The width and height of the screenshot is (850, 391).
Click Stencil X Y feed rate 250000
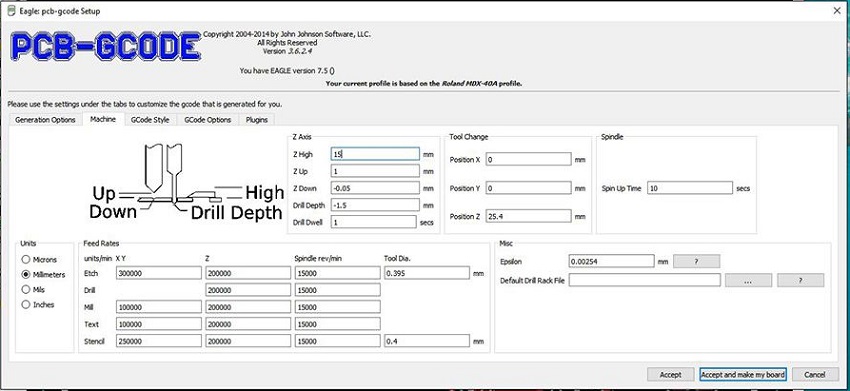159,341
